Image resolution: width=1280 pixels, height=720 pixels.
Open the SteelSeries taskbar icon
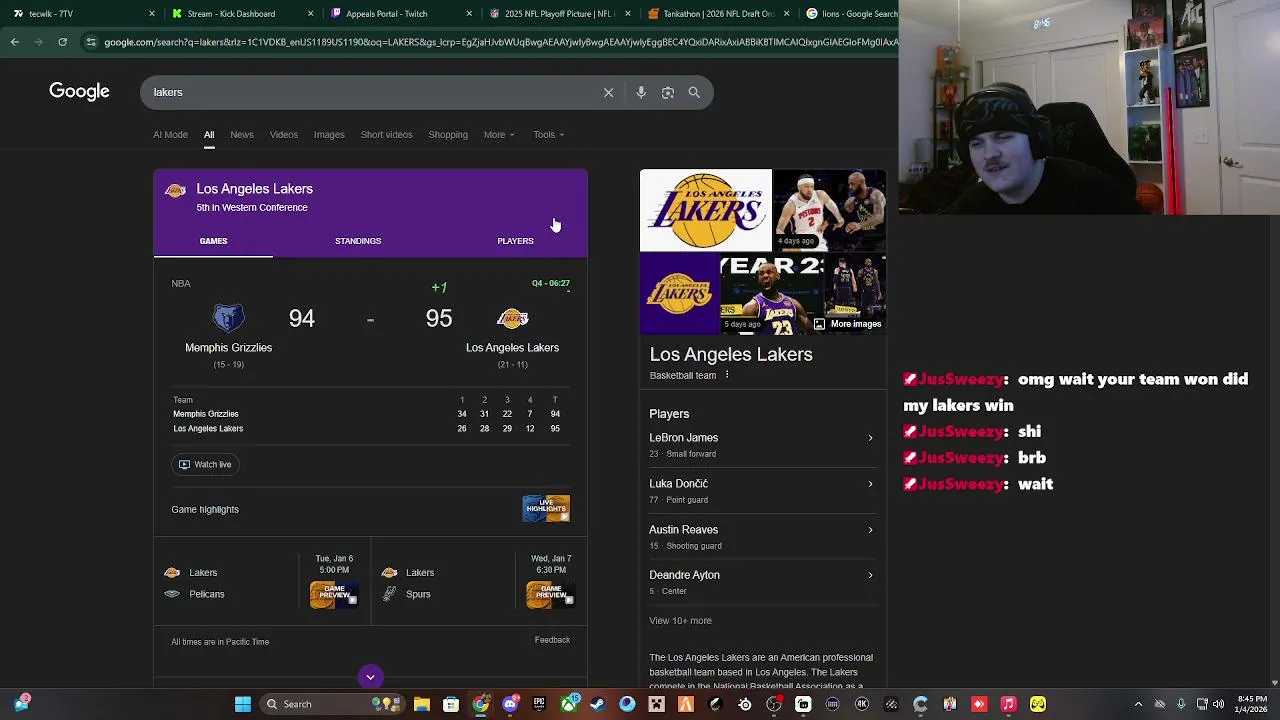[744, 704]
